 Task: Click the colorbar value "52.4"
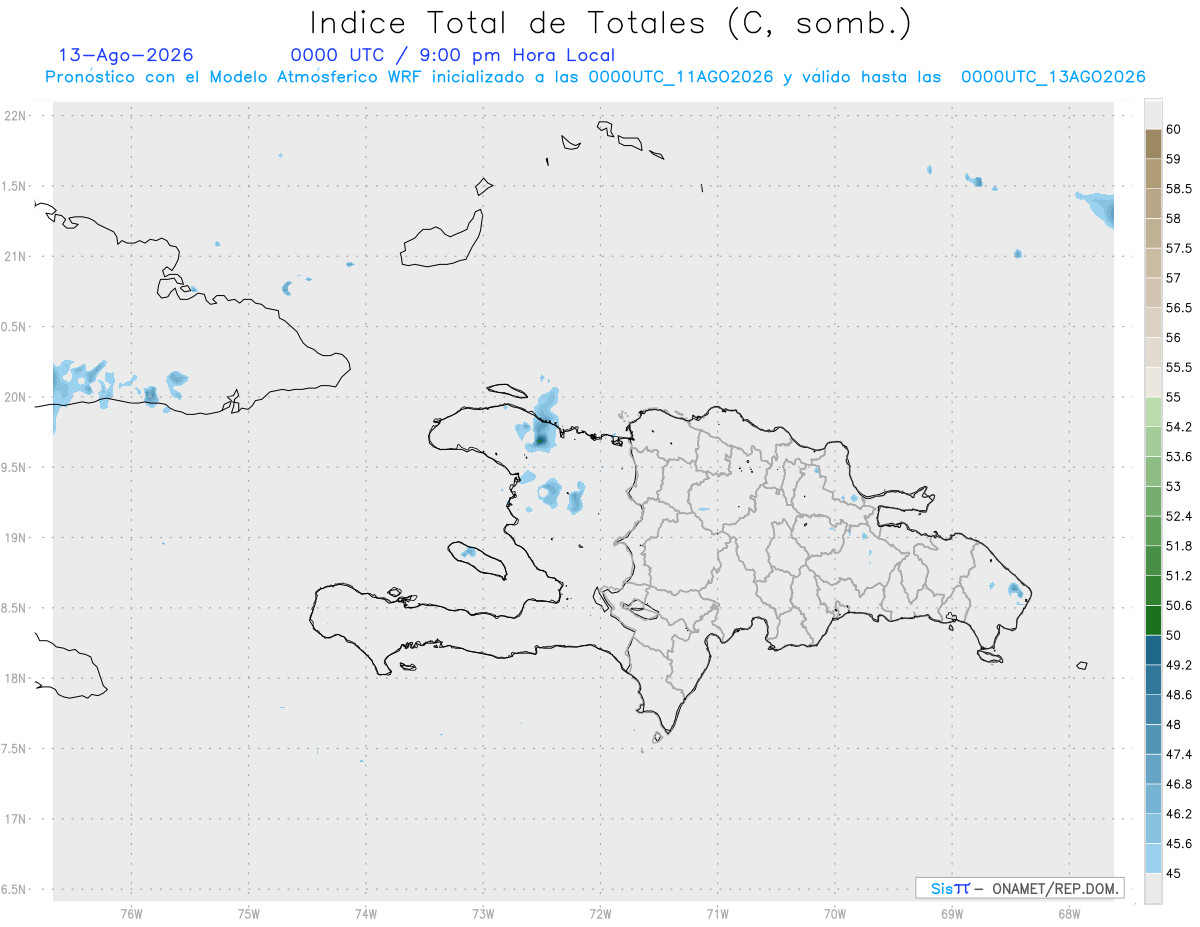[1179, 516]
